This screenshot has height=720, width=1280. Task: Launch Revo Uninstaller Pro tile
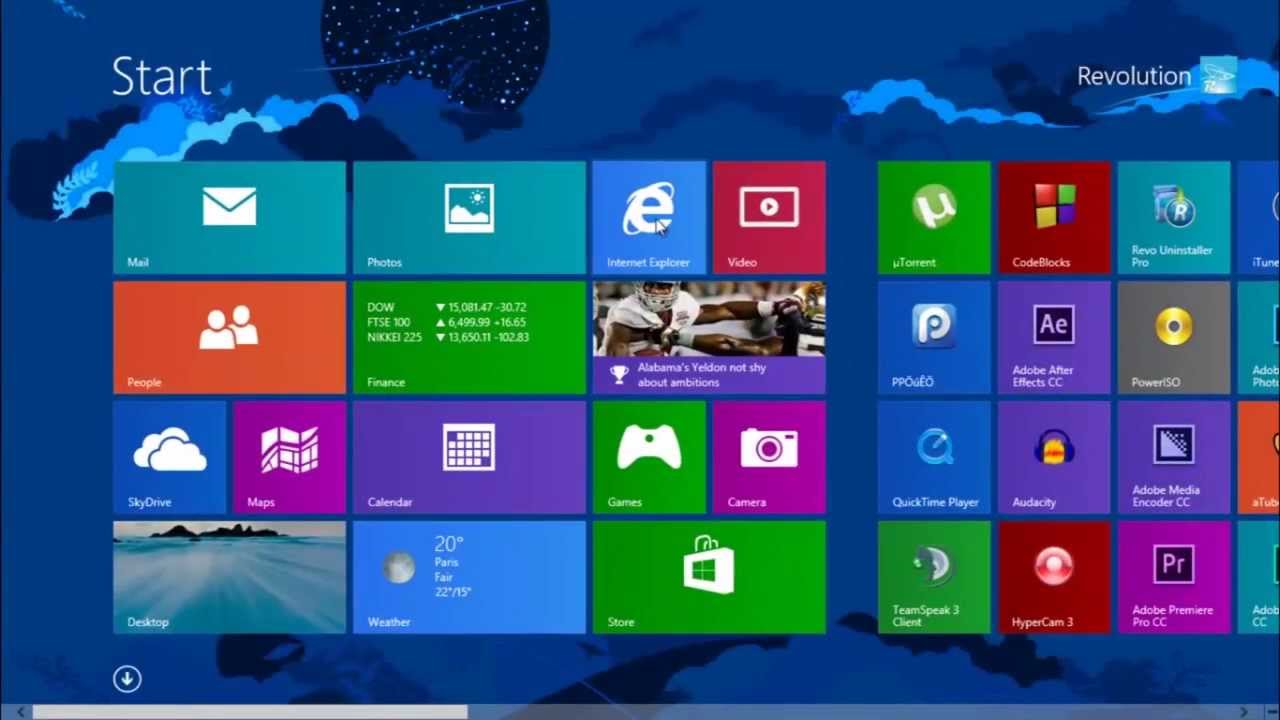[x=1174, y=217]
